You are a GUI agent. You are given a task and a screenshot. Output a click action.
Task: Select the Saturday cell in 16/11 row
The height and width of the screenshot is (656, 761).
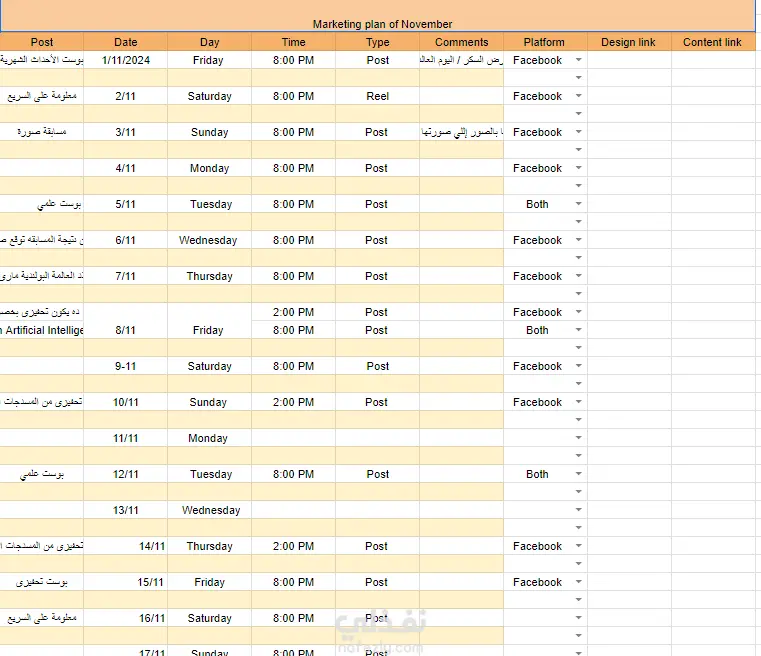coord(210,618)
